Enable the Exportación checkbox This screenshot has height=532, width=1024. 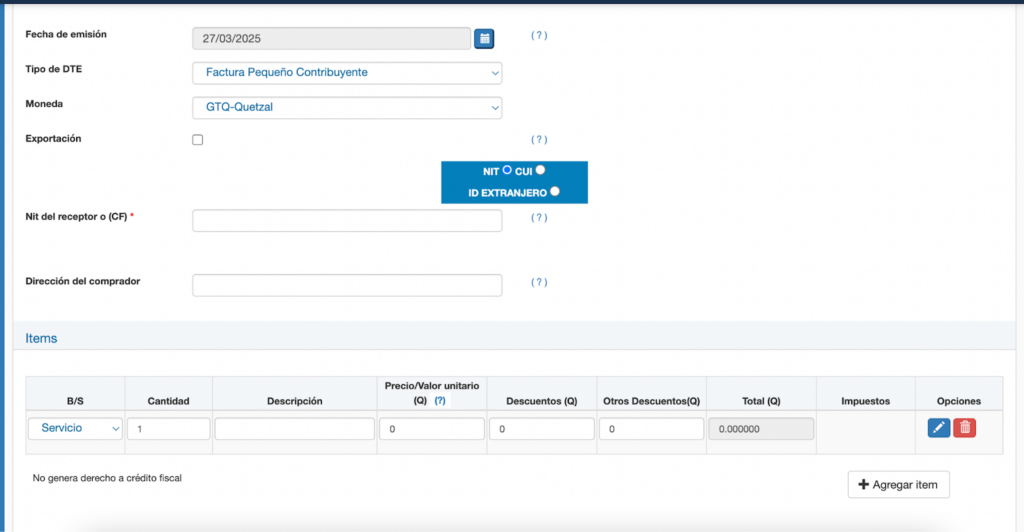198,140
